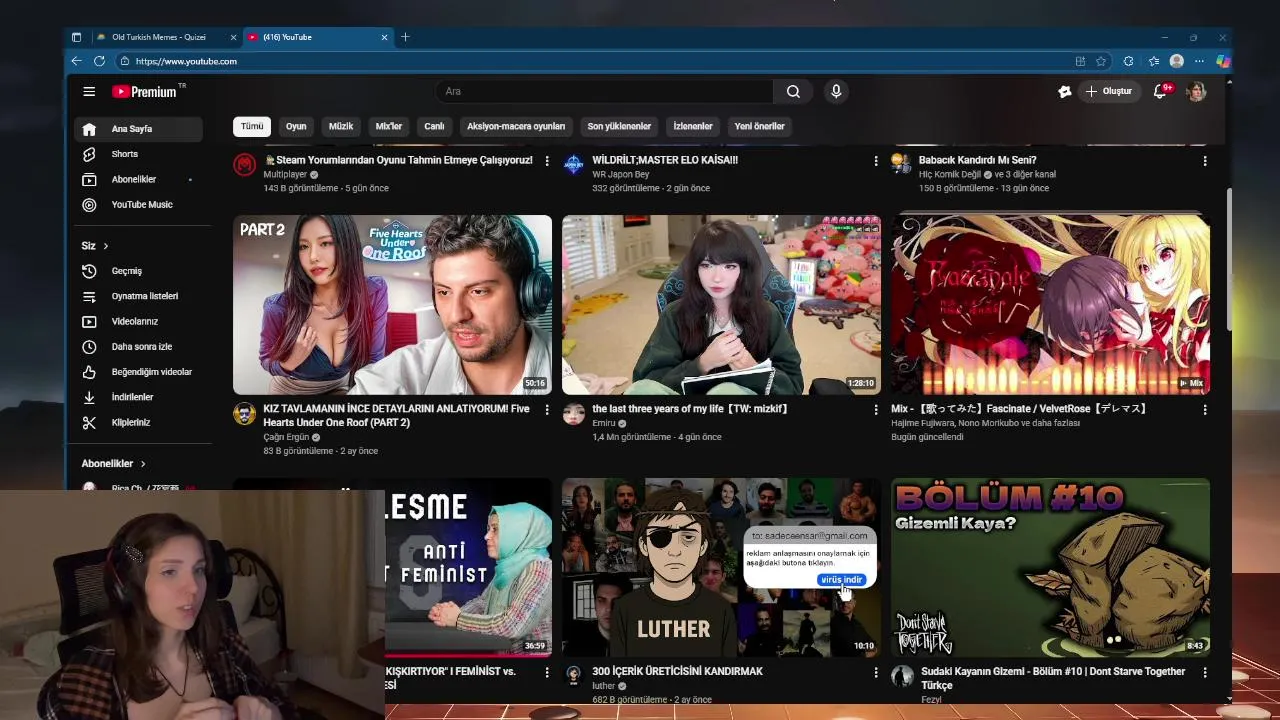Select the İzlenenler filter chip
1280x720 pixels.
[x=693, y=126]
